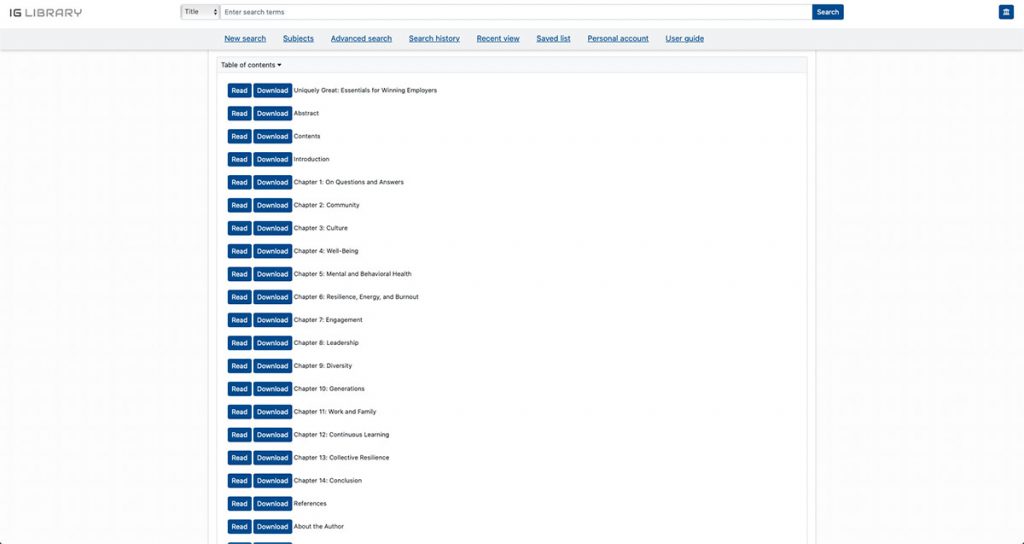
Task: Read the Contents section
Action: [x=240, y=136]
